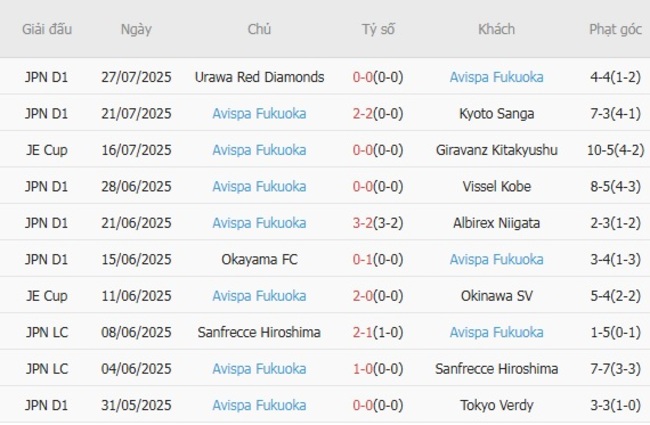Click Sanfrecce Hiroshima in the 08/06/2025 row
Screen dimensions: 650x425
tap(259, 333)
